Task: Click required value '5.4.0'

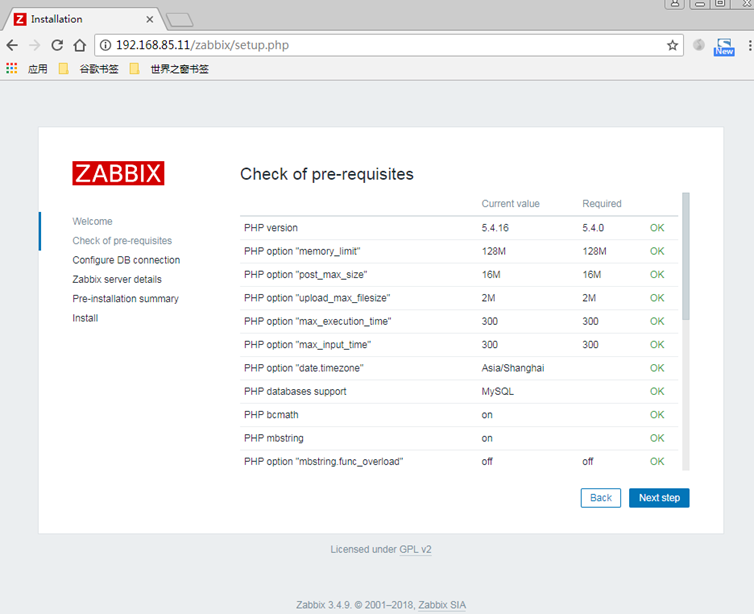Action: click(x=593, y=228)
